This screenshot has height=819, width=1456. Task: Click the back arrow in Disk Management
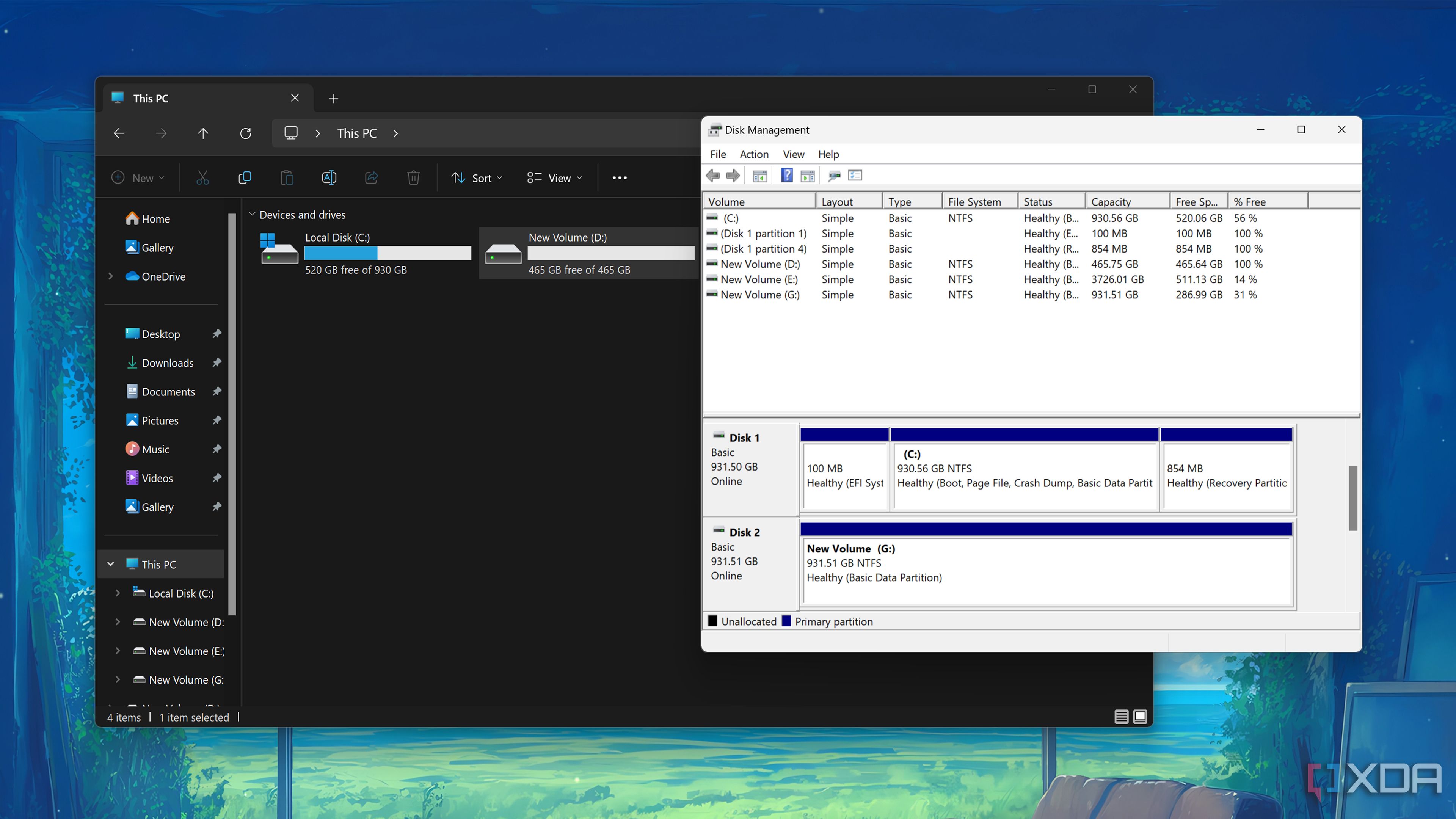pos(712,175)
